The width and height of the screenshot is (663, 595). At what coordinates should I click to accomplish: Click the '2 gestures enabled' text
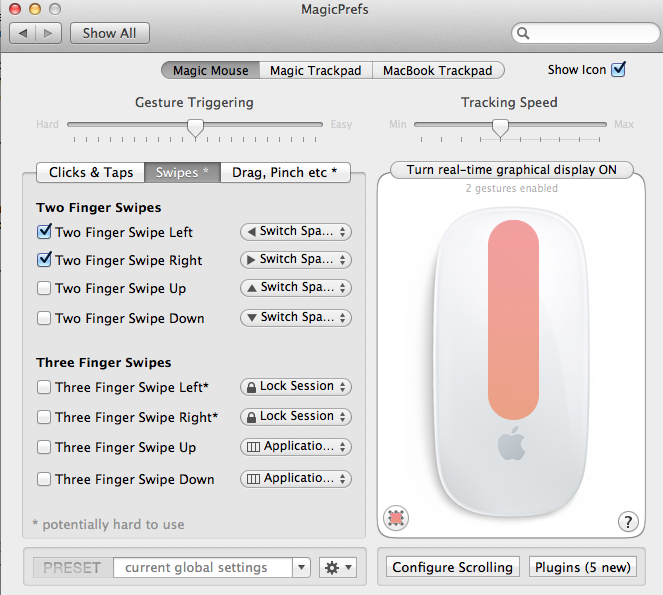[x=512, y=189]
